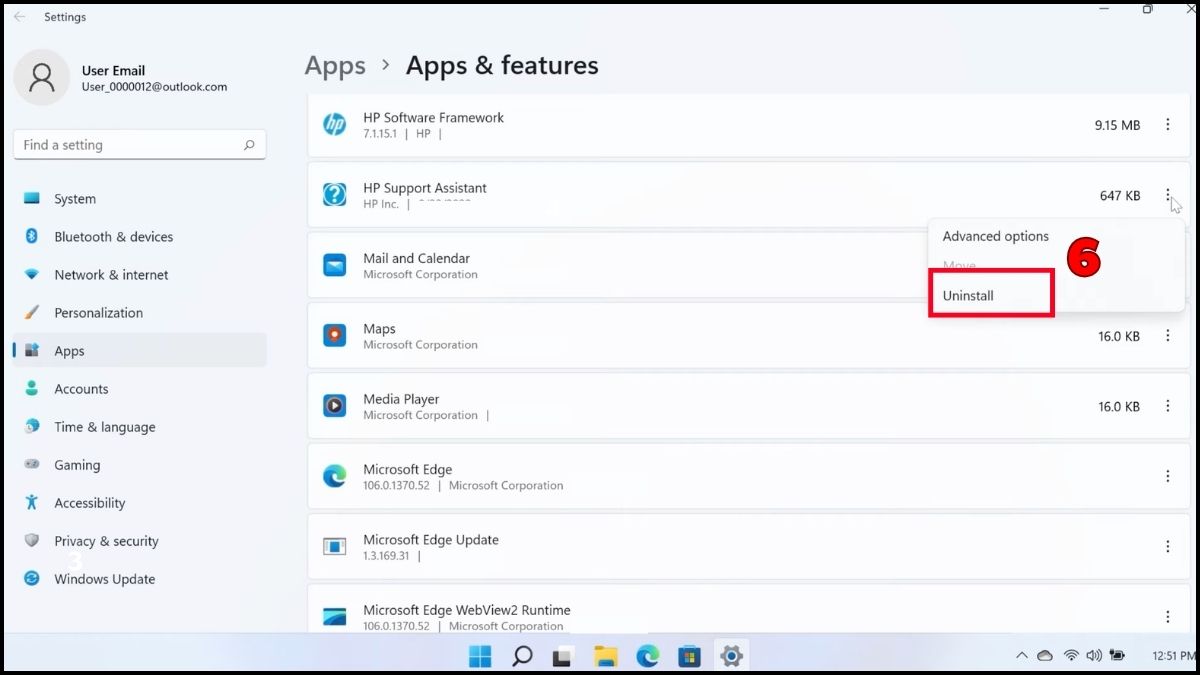
Task: Click the Find a setting search box
Action: [x=140, y=145]
